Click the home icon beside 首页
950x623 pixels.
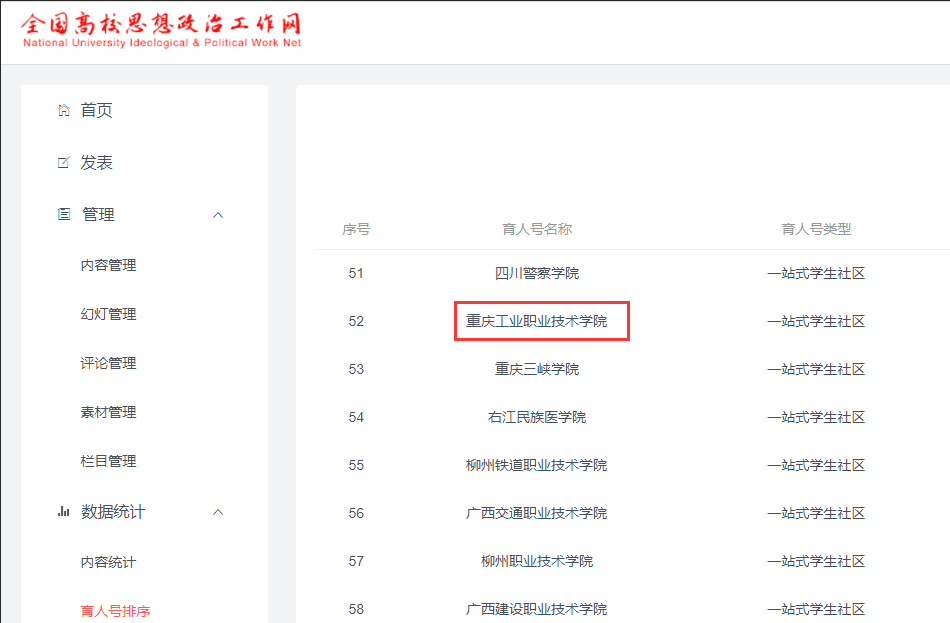point(64,110)
